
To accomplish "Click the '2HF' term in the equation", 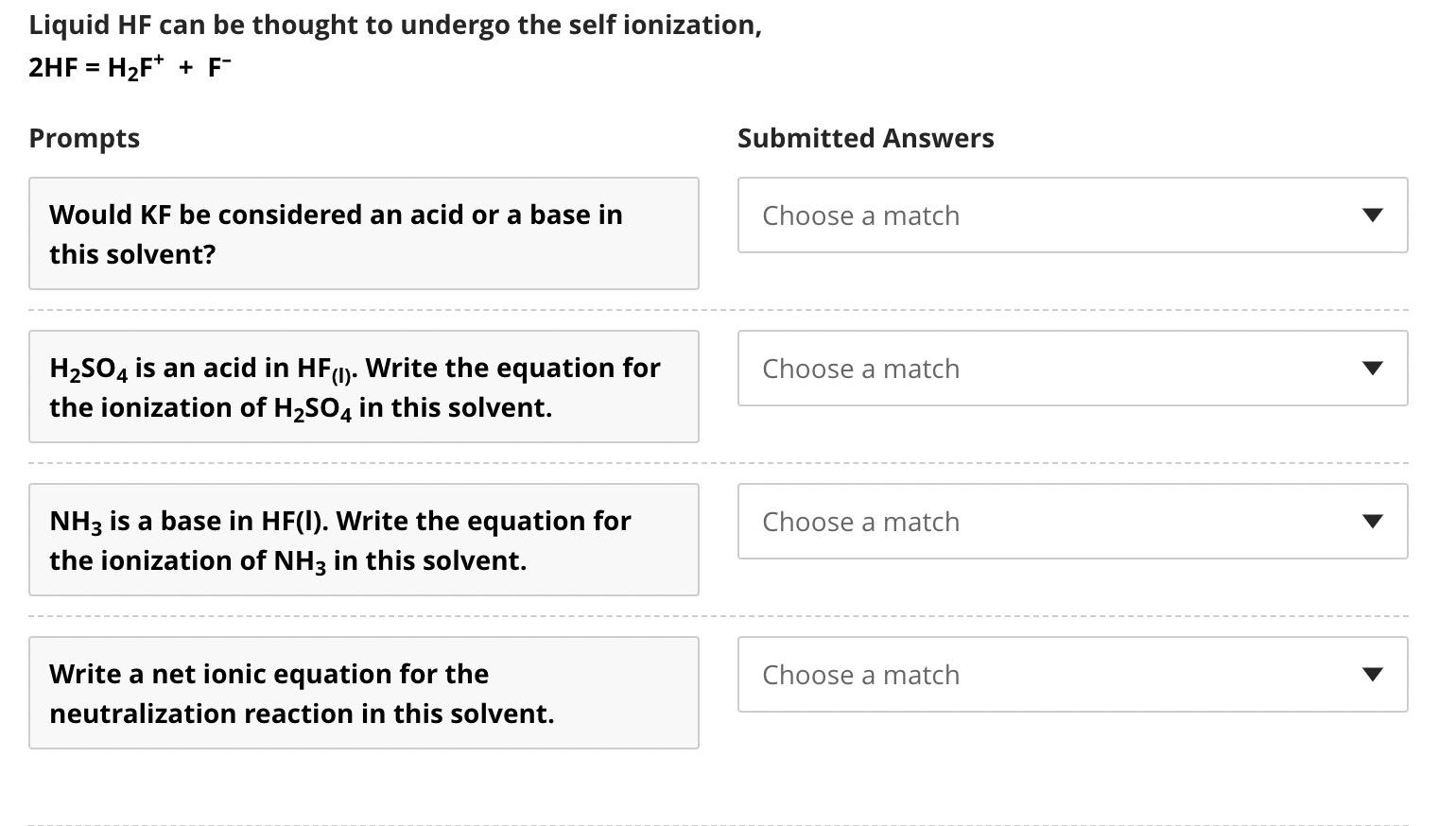I will 53,67.
